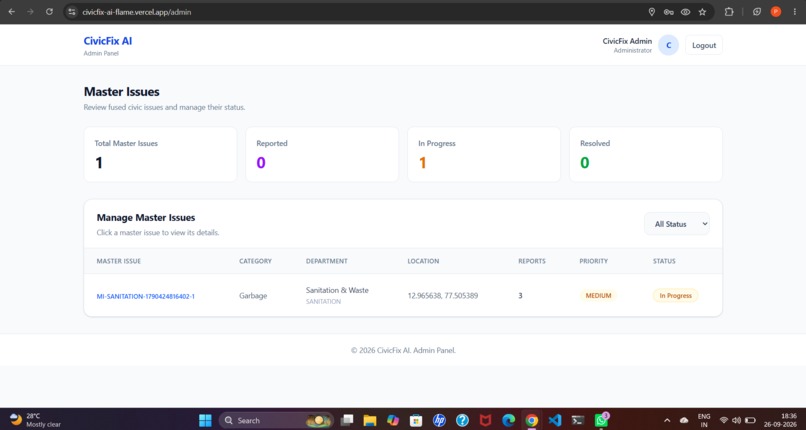Open Microsoft Edge from the taskbar
The width and height of the screenshot is (806, 430).
[508, 420]
